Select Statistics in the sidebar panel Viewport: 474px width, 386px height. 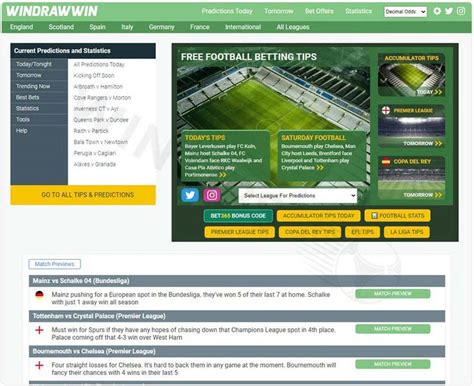39,108
